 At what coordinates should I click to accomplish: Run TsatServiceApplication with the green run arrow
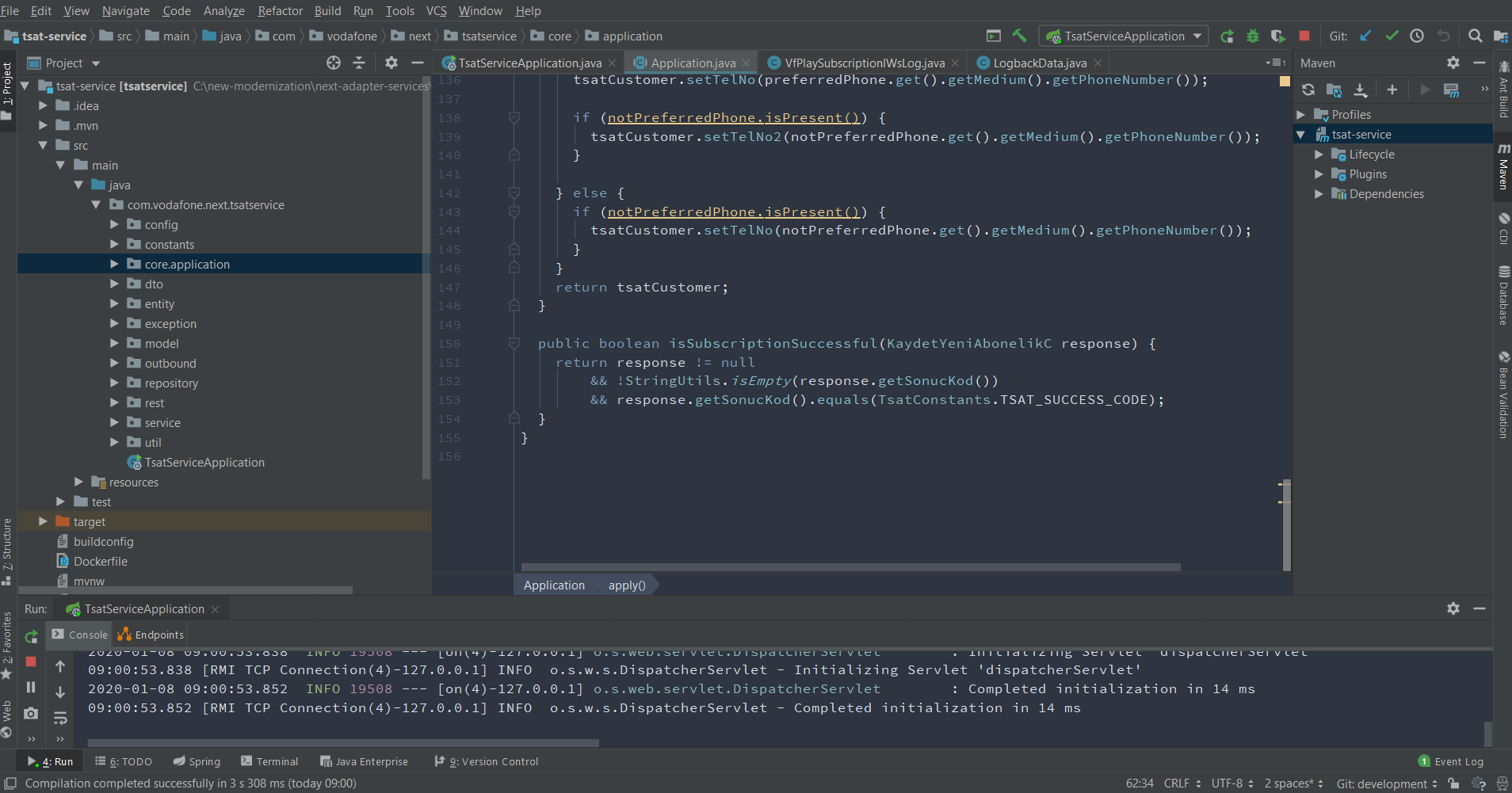1228,36
